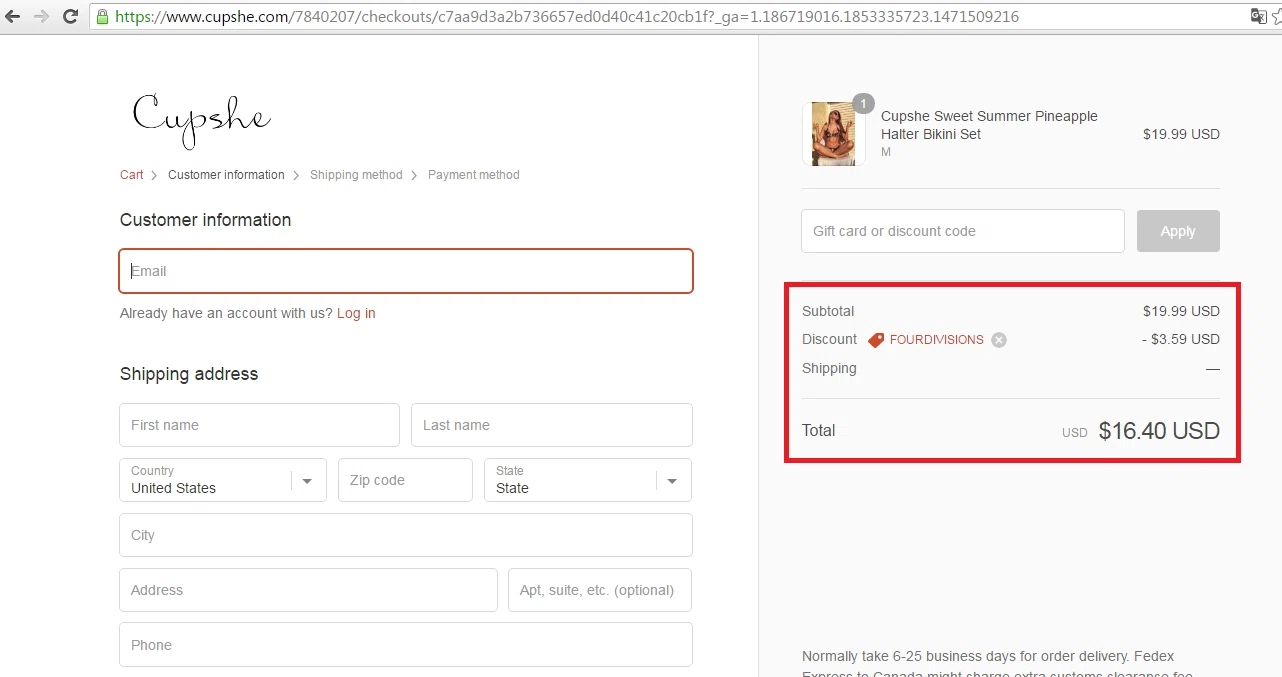The image size is (1282, 677).
Task: Click the Shipping label in order summary
Action: point(829,368)
